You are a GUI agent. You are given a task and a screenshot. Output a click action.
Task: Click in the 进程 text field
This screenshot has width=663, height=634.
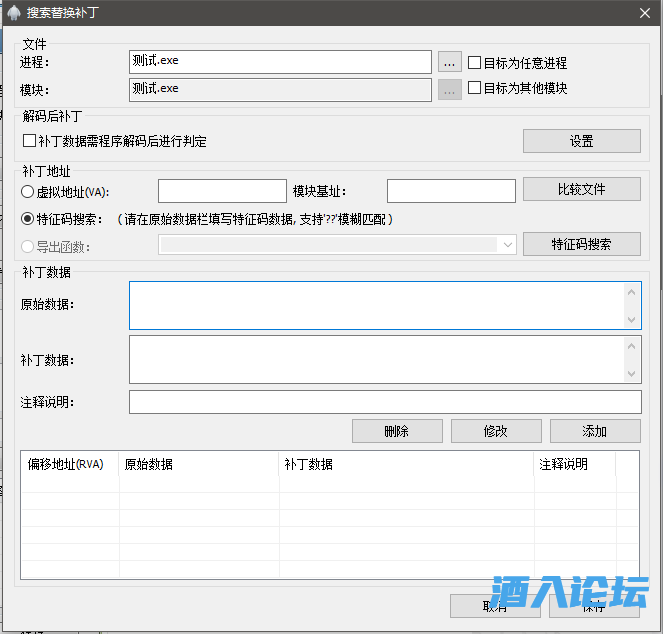pyautogui.click(x=280, y=62)
